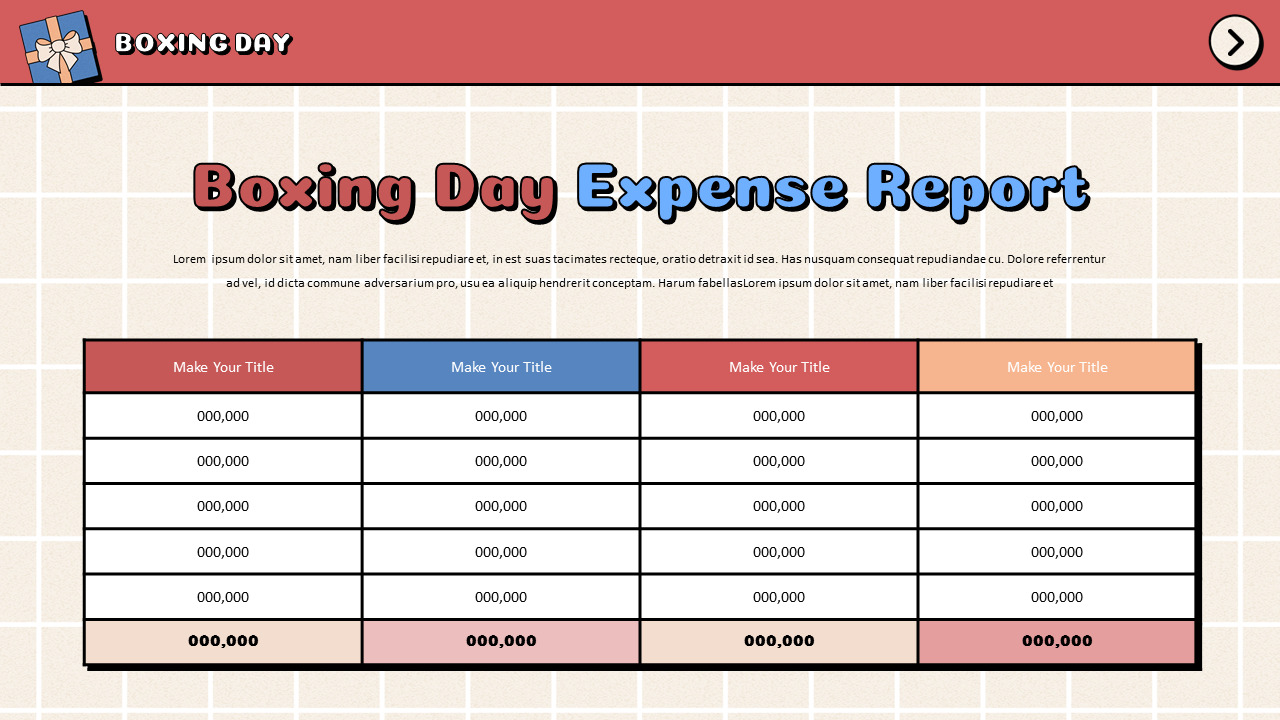Select the circular next-arrow navigation icon
Image resolution: width=1280 pixels, height=720 pixels.
[1235, 42]
